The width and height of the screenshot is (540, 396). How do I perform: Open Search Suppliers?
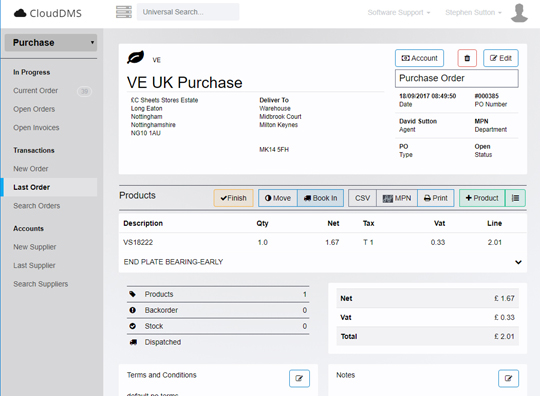coord(41,284)
